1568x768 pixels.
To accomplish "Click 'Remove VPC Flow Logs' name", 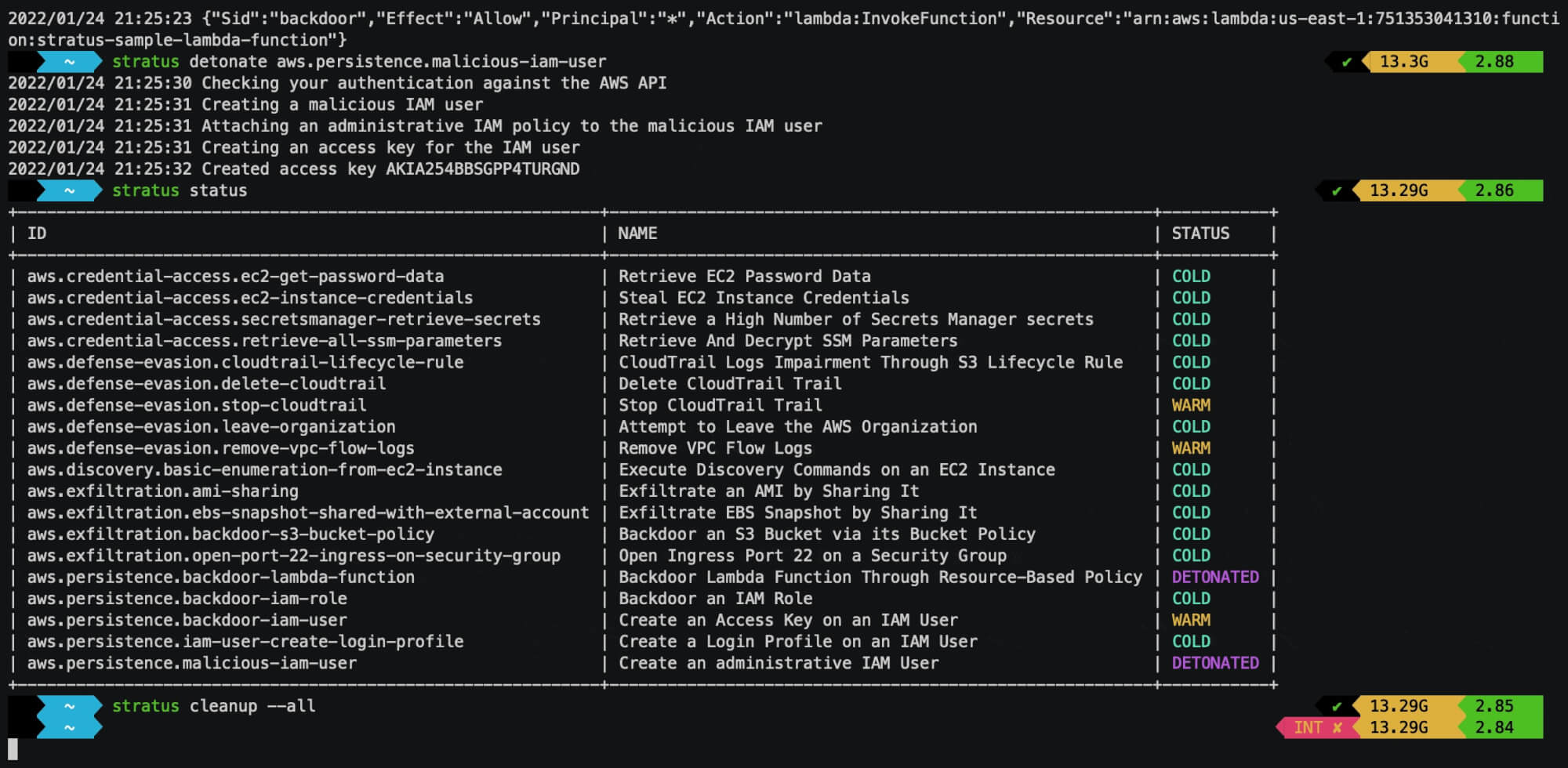I will (x=715, y=448).
